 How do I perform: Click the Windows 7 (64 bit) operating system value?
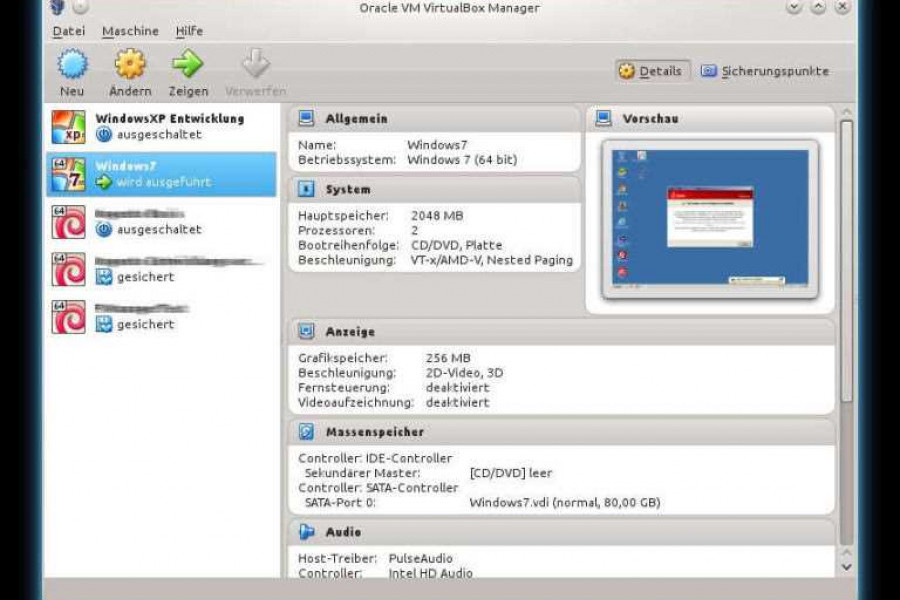pyautogui.click(x=462, y=160)
